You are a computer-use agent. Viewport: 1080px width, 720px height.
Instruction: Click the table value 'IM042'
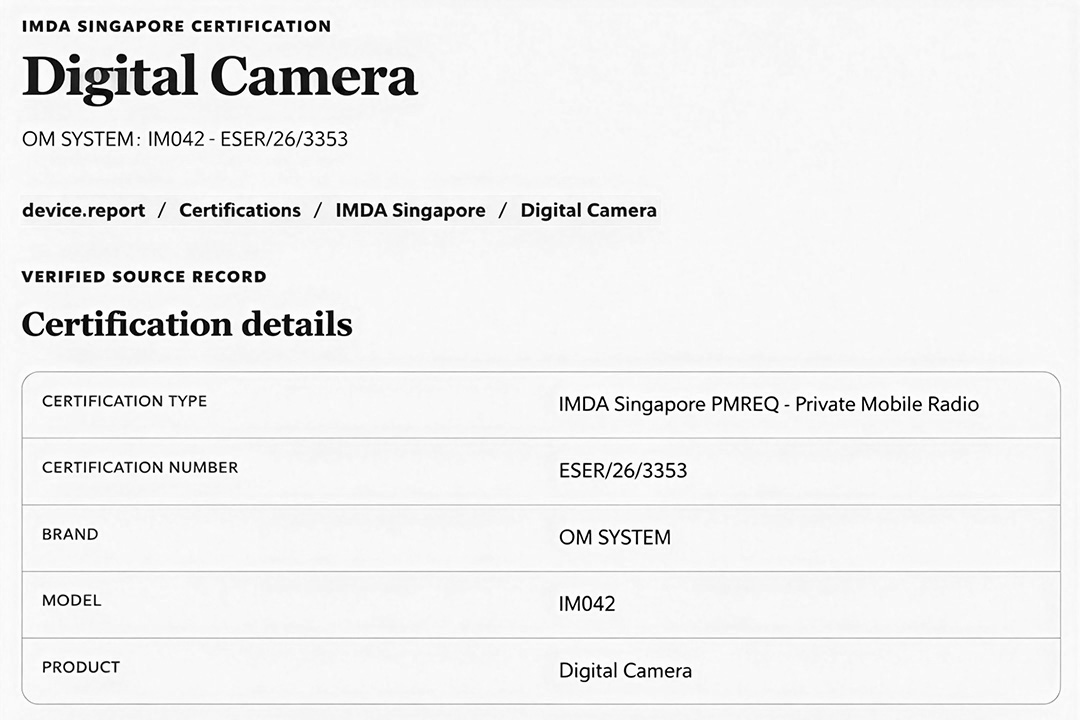tap(587, 604)
